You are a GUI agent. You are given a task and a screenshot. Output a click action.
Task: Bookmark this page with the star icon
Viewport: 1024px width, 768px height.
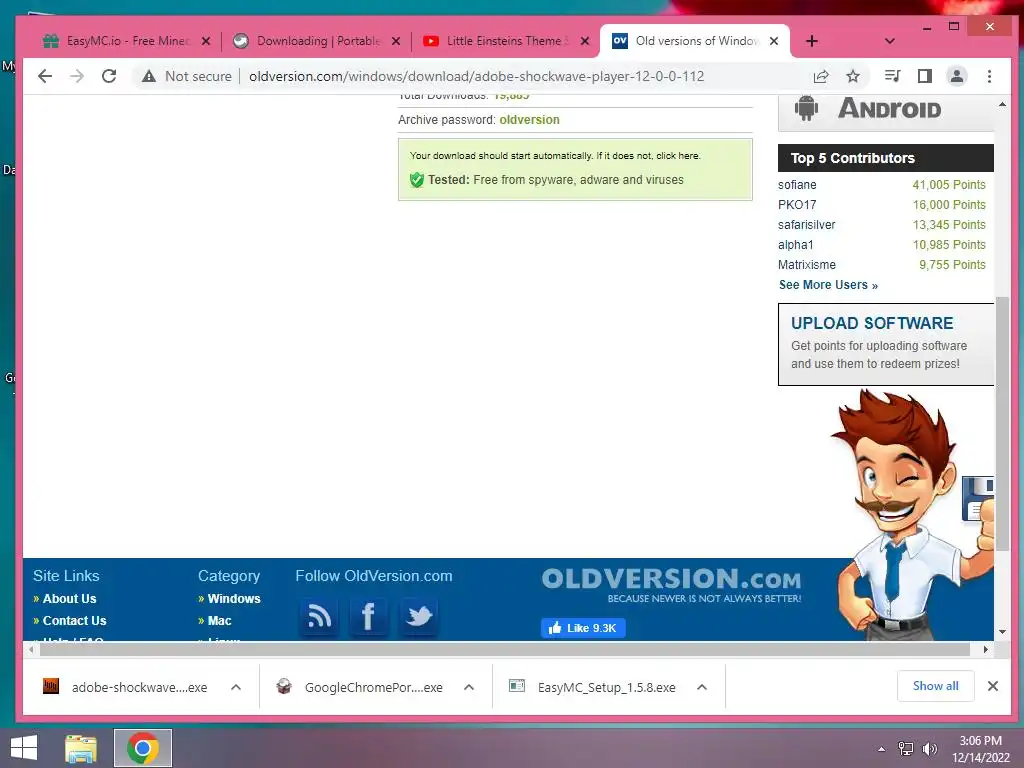tap(853, 76)
